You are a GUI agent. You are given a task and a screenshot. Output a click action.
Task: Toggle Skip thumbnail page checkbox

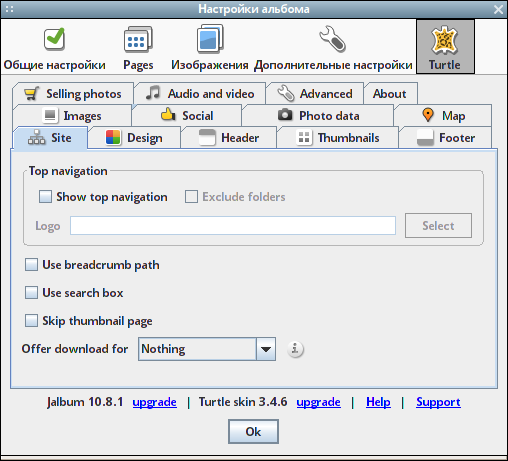(31, 321)
